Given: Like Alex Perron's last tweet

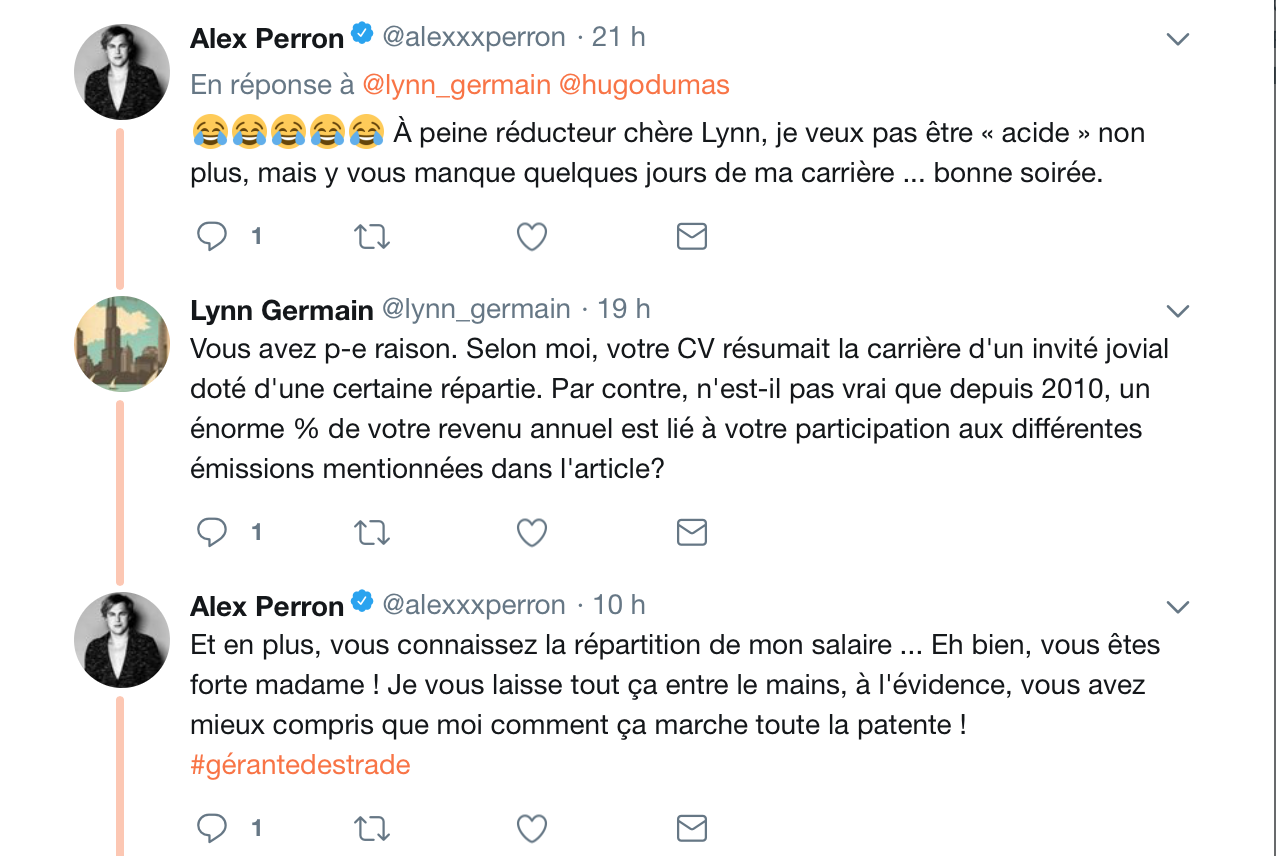Looking at the screenshot, I should (531, 828).
